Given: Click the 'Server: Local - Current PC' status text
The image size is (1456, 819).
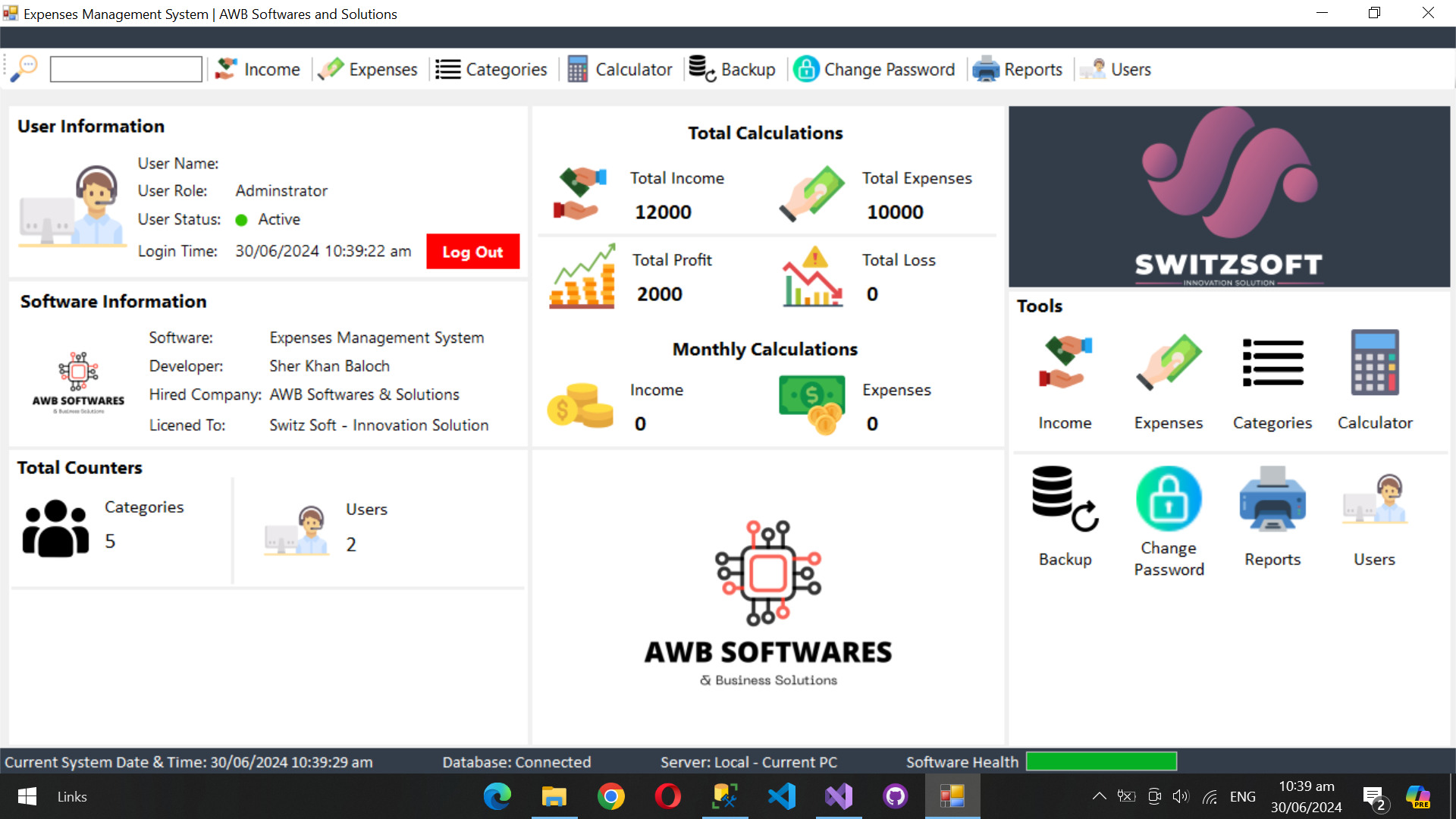Looking at the screenshot, I should tap(749, 762).
